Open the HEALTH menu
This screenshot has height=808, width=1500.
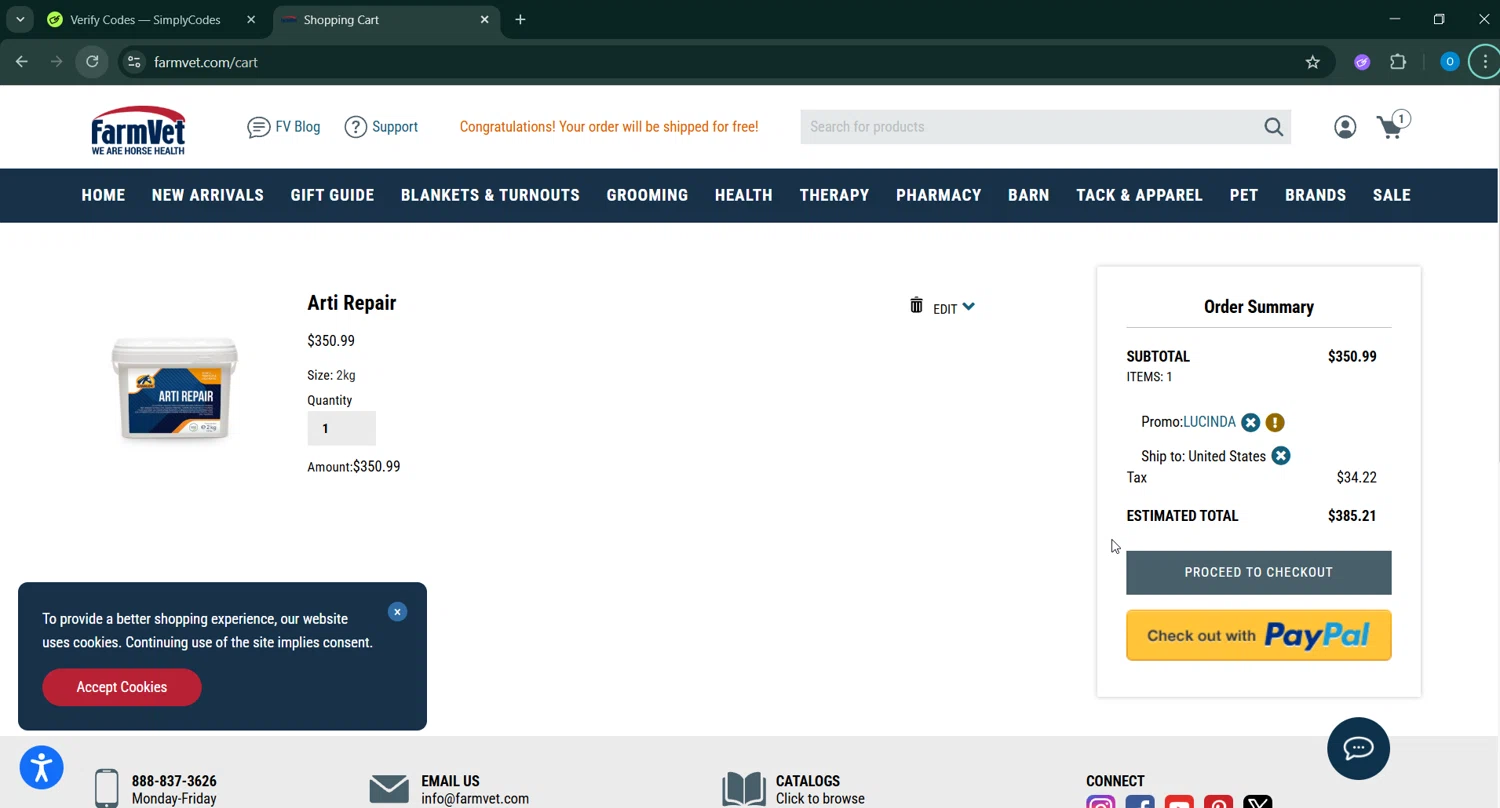click(743, 195)
